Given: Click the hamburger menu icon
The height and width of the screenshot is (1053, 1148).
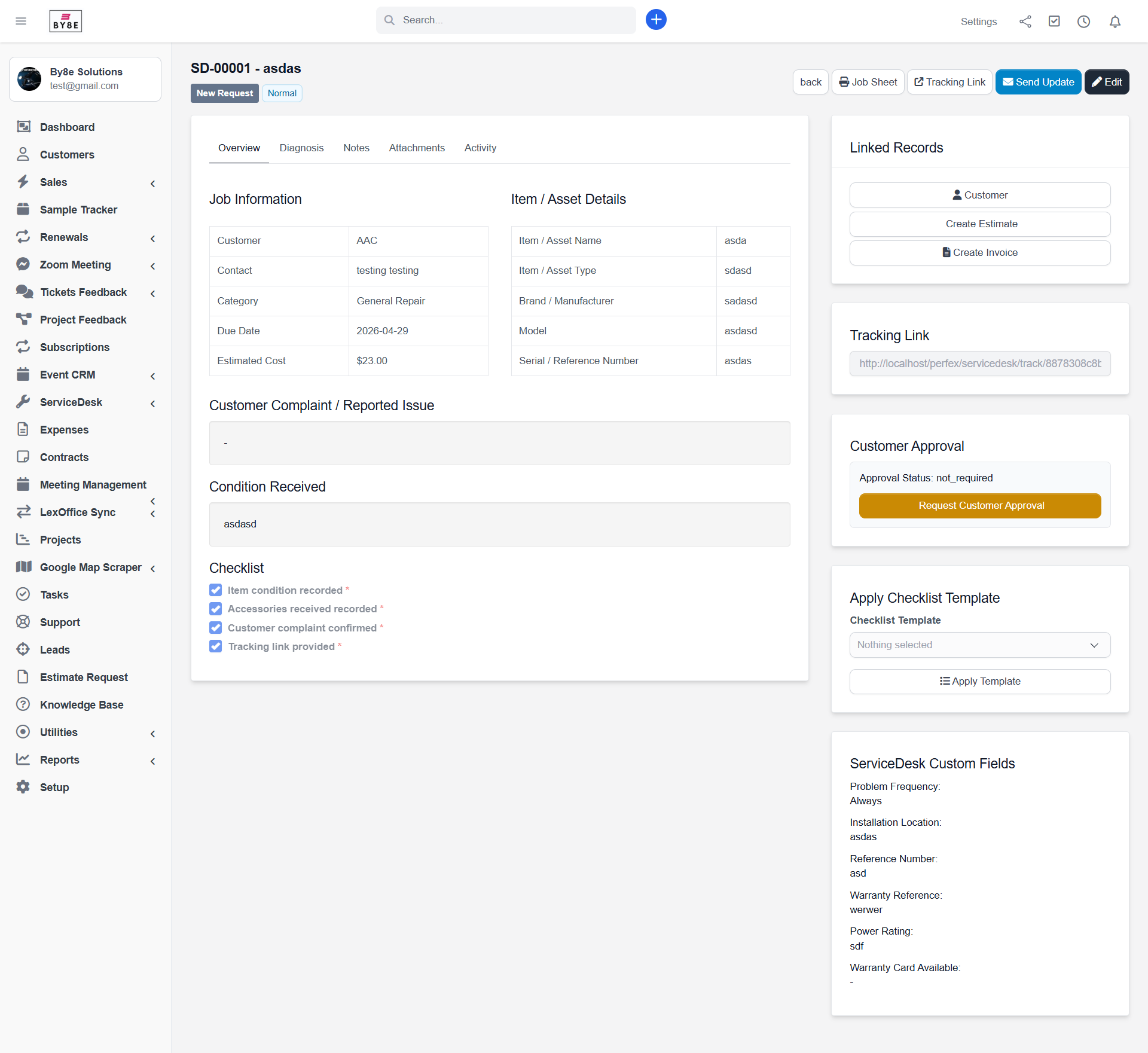Looking at the screenshot, I should coord(21,21).
